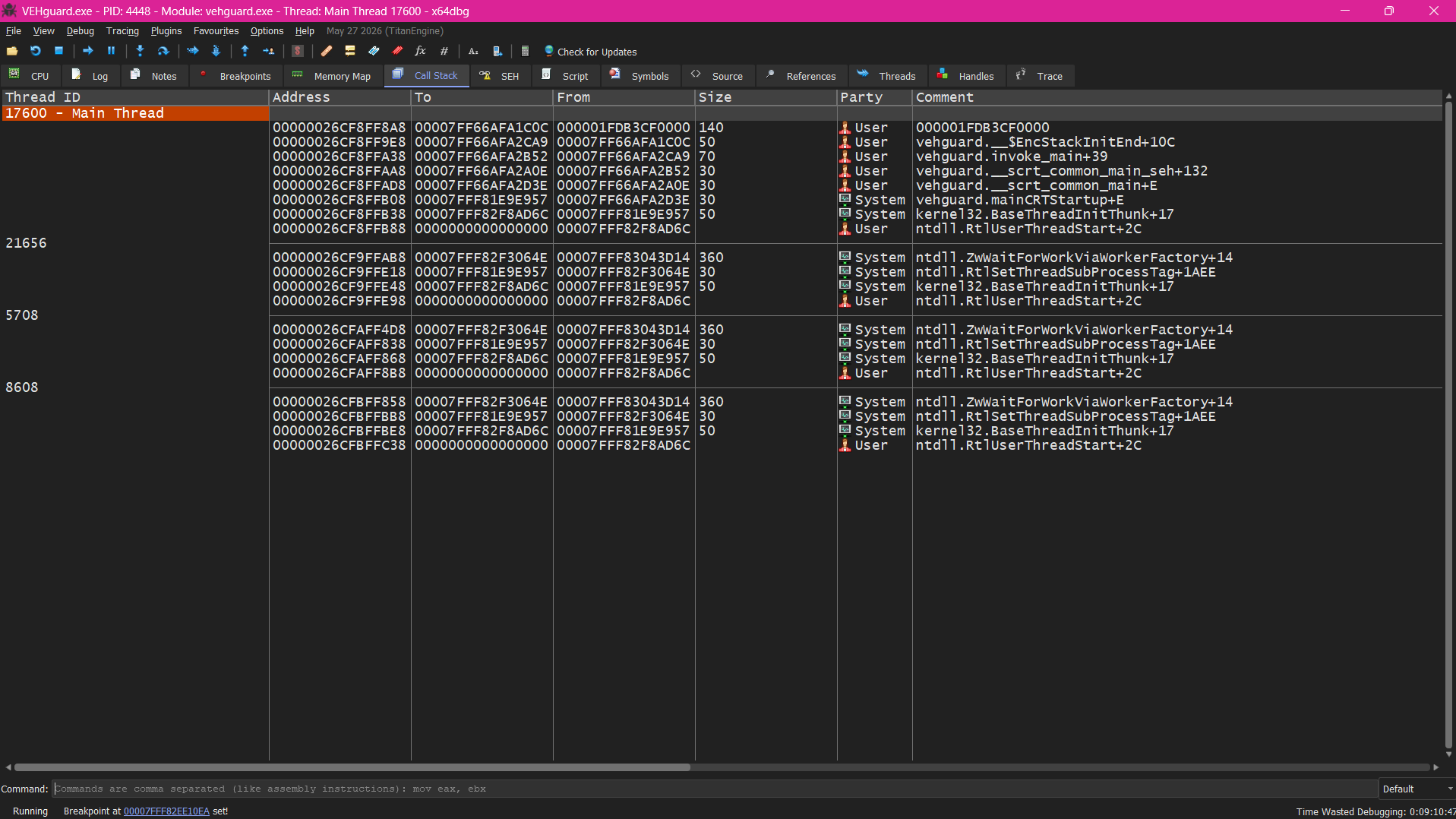Open the Options menu
Viewport: 1456px width, 819px height.
pos(267,31)
